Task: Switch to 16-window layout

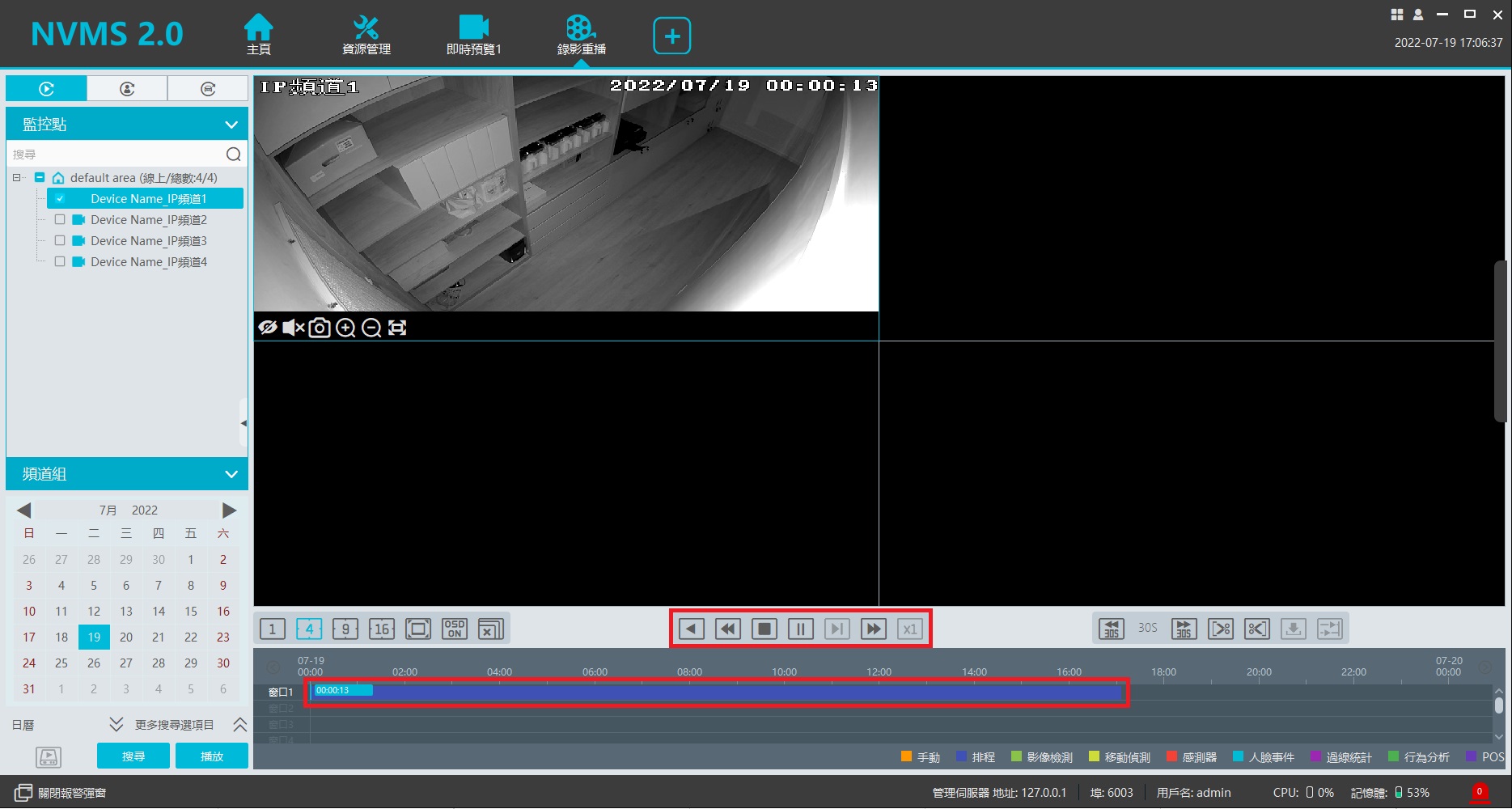Action: [x=382, y=629]
